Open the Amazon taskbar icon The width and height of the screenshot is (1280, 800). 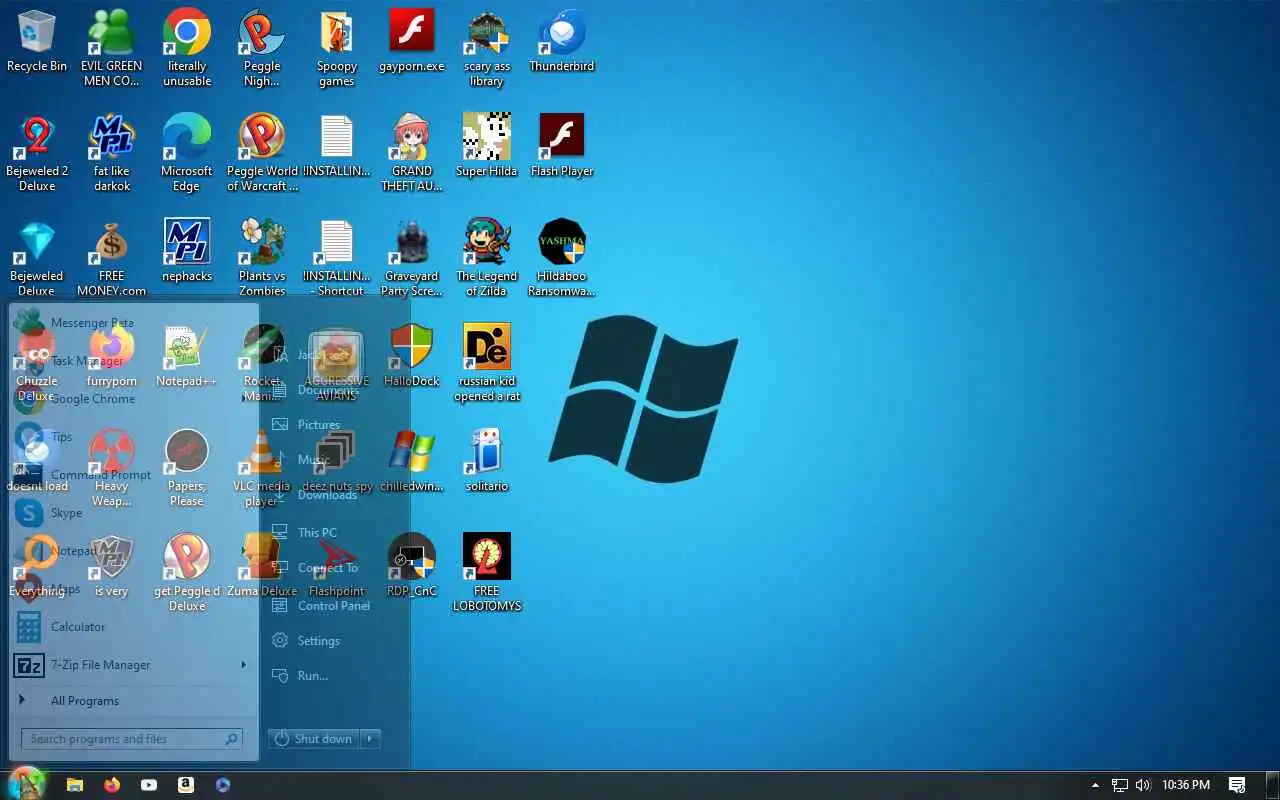click(186, 785)
